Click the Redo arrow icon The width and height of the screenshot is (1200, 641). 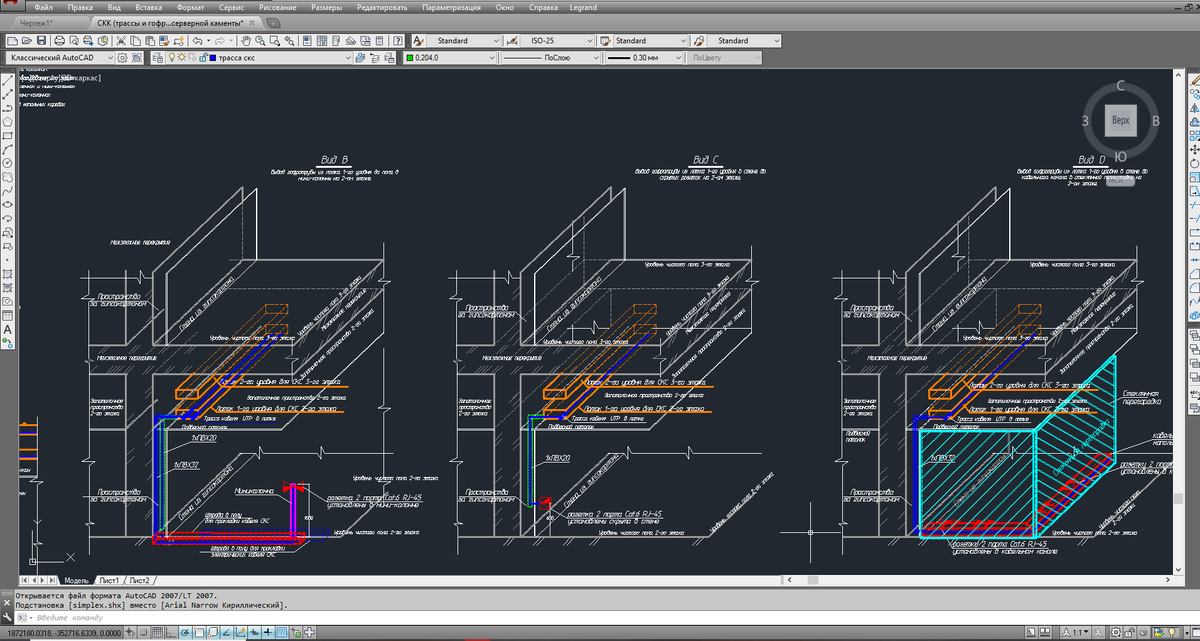tap(219, 41)
